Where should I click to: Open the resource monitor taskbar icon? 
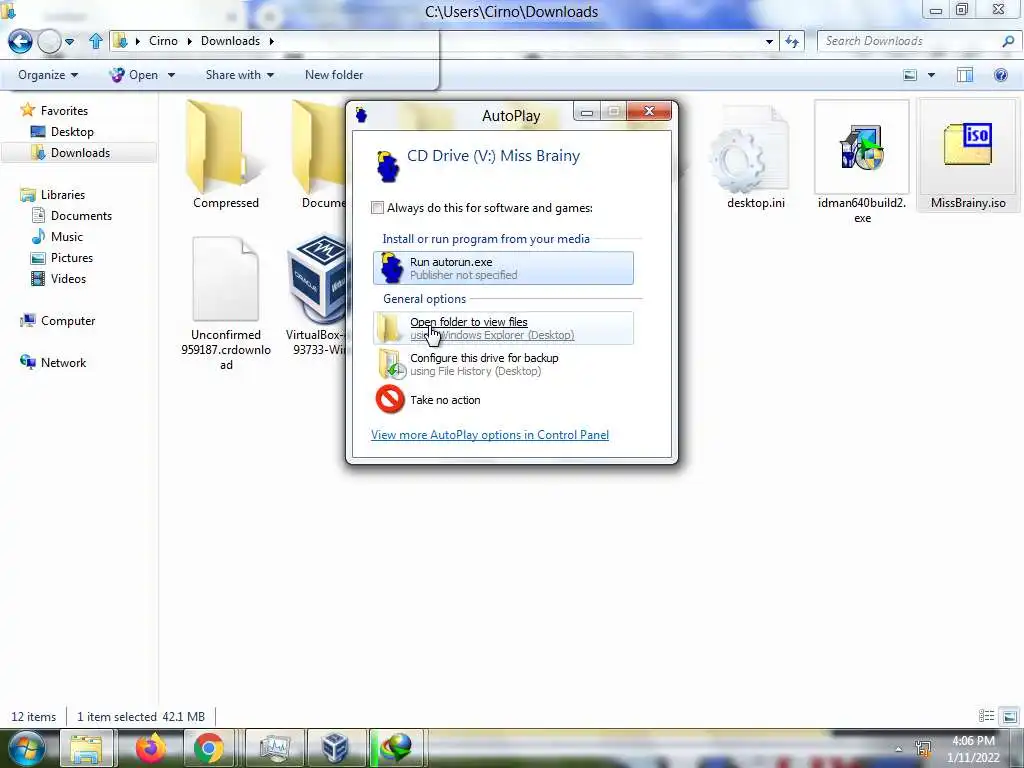(x=274, y=748)
